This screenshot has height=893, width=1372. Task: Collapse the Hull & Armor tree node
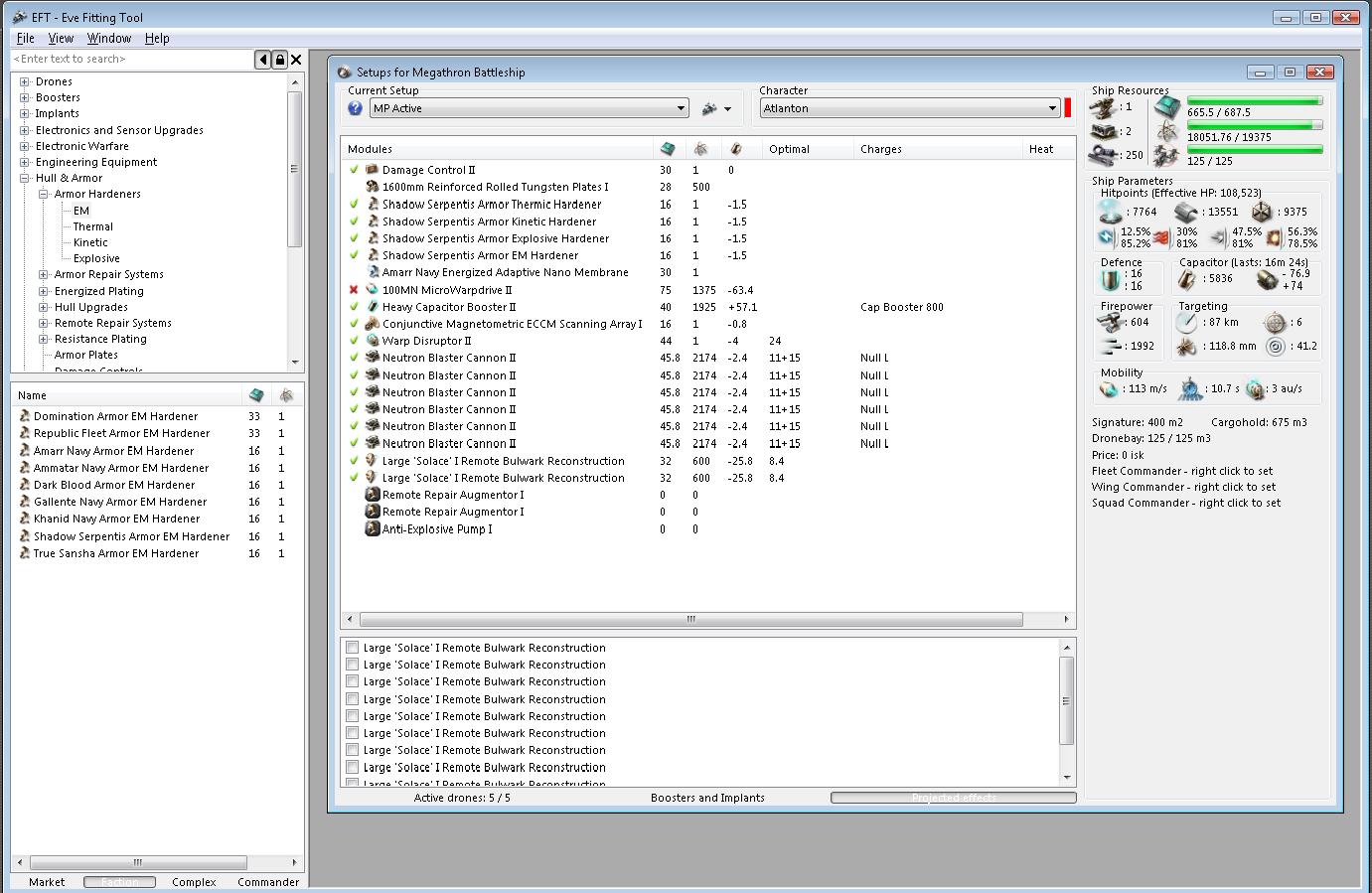tap(25, 178)
